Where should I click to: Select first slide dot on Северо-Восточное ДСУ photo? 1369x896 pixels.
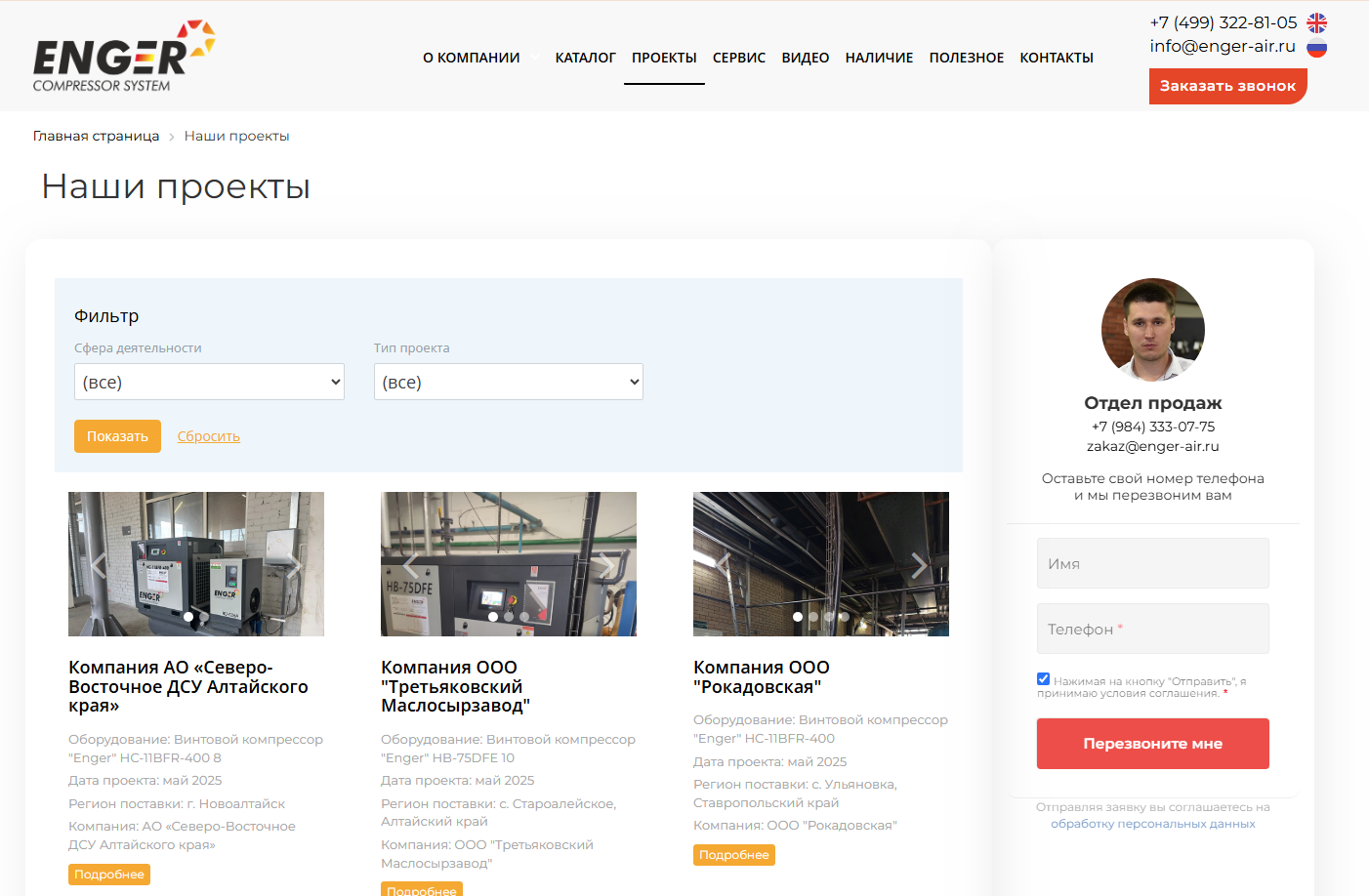(188, 617)
